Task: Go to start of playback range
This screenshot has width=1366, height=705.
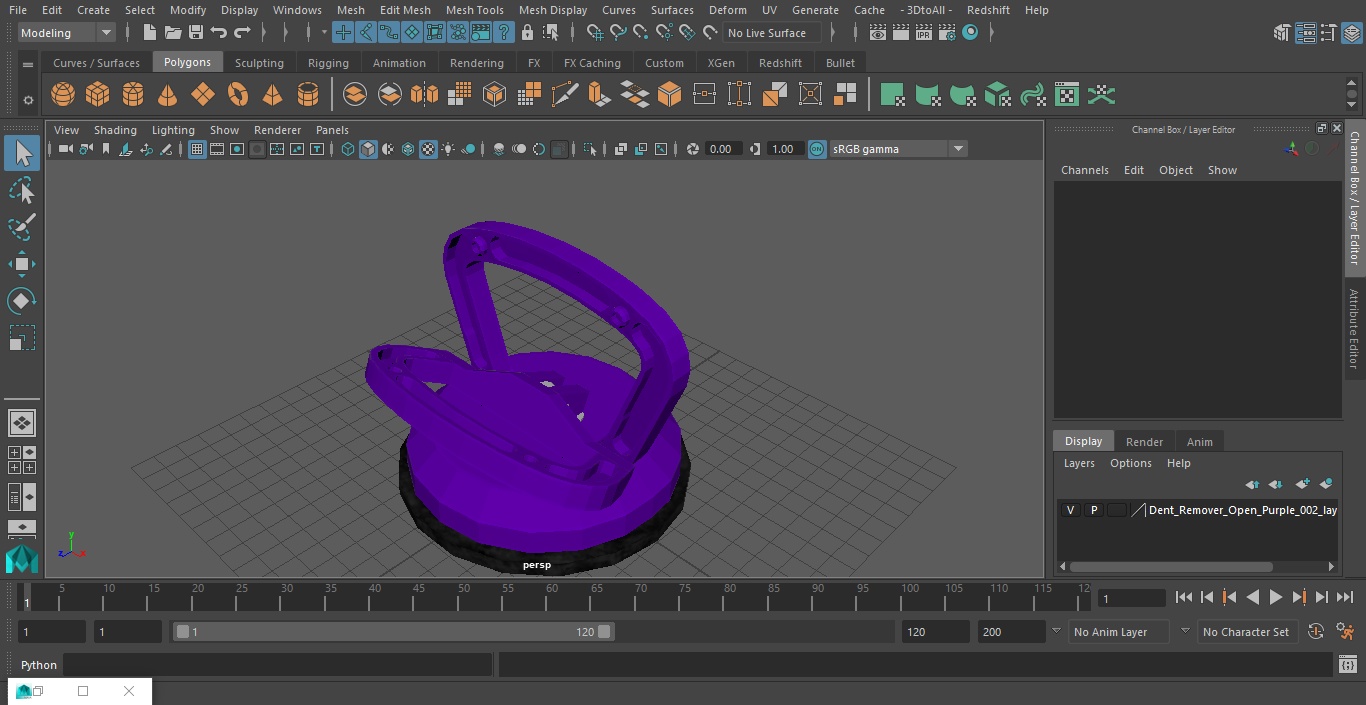Action: pyautogui.click(x=1183, y=597)
